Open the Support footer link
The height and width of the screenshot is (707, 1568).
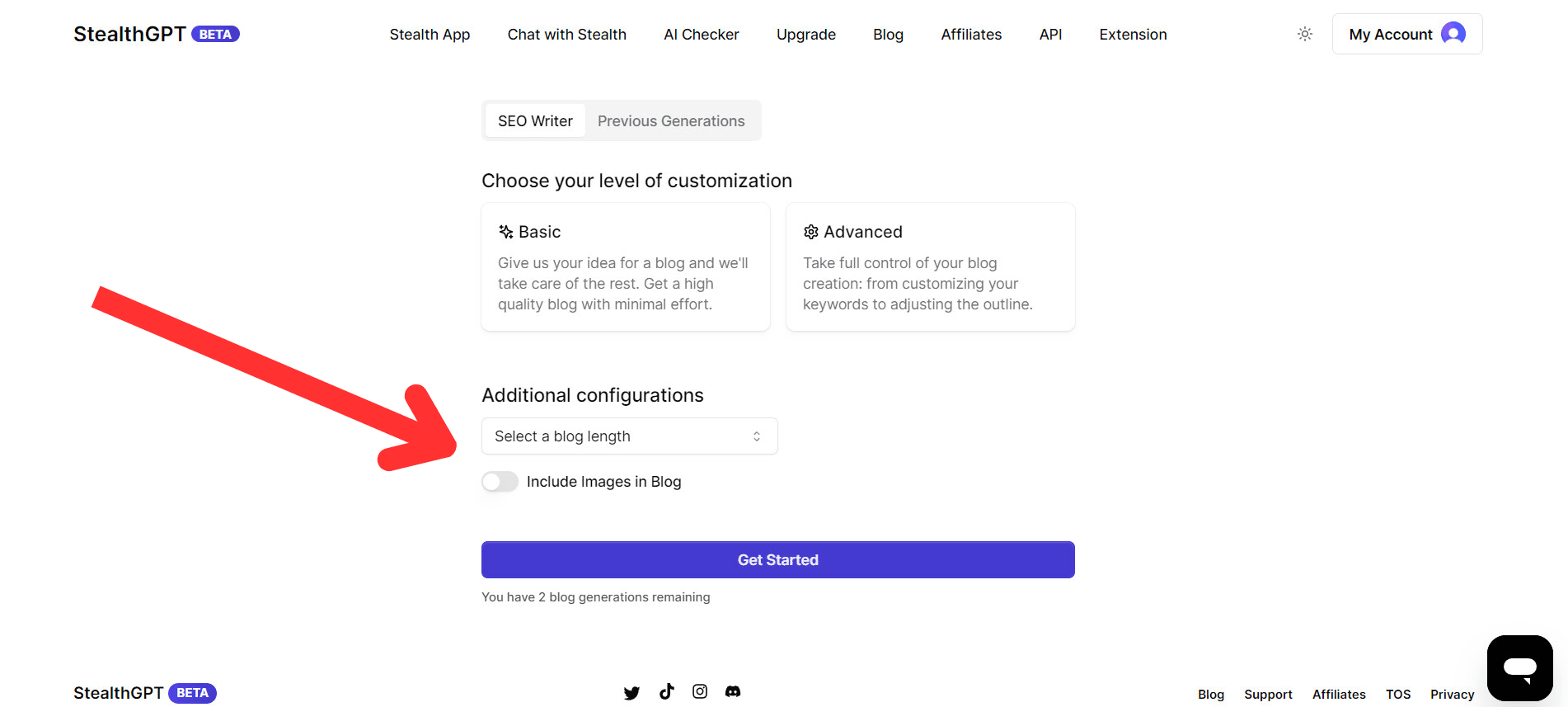click(1268, 695)
